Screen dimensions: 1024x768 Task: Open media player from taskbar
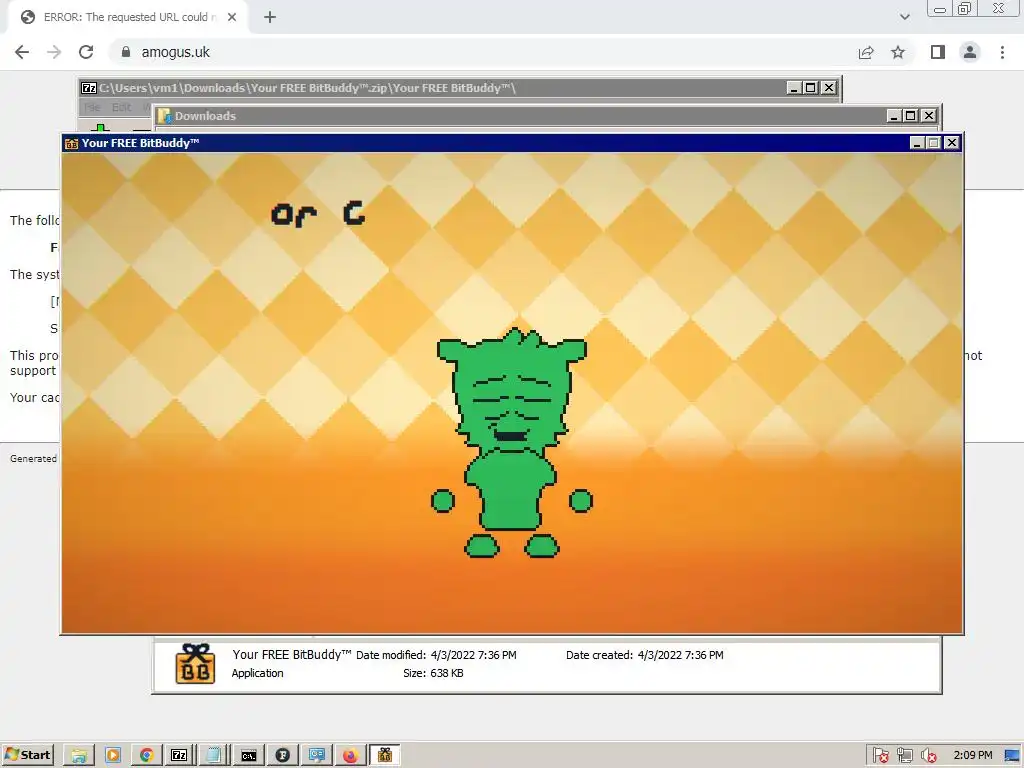(x=113, y=756)
